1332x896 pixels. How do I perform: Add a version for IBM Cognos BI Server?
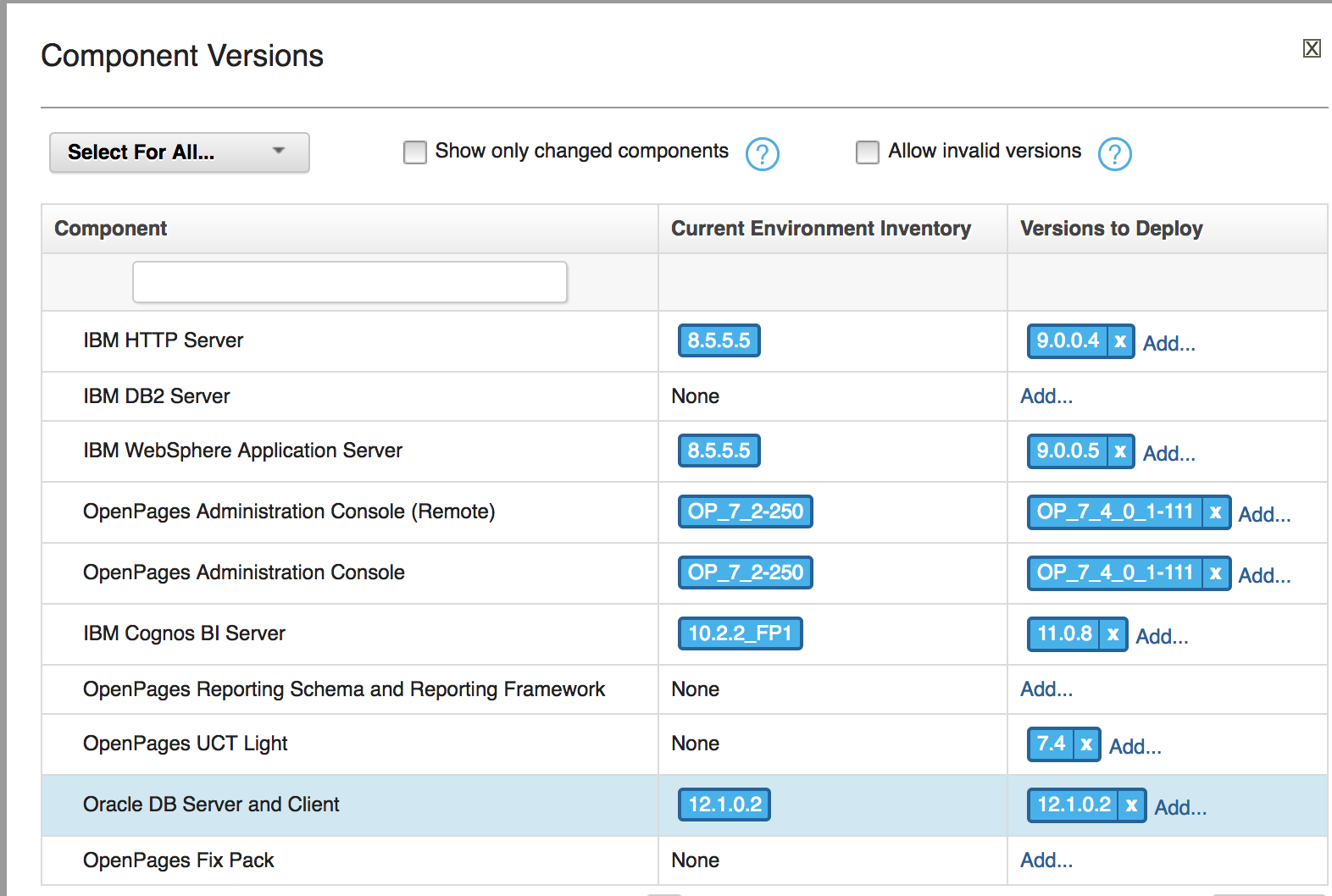tap(1162, 636)
